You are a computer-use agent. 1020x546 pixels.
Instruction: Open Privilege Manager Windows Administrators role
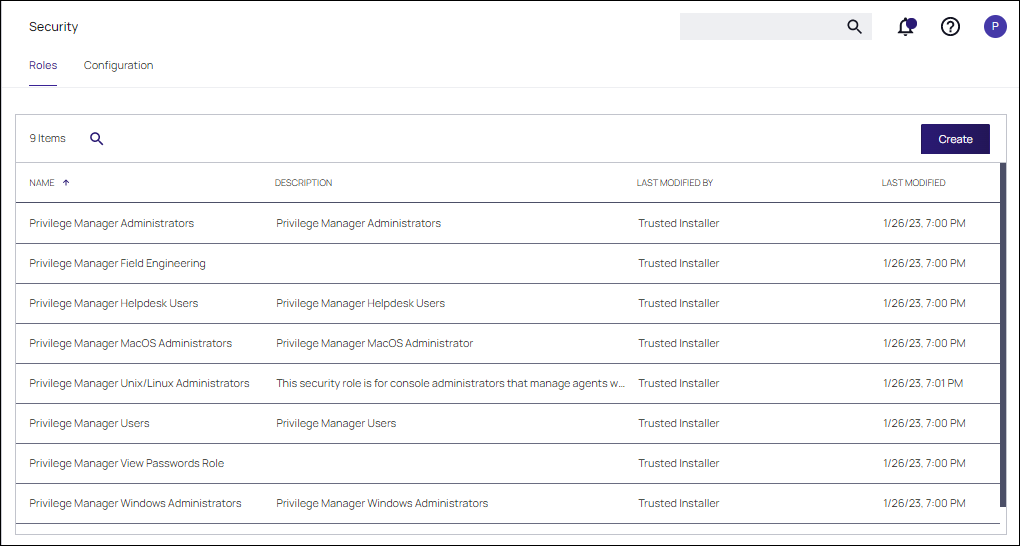tap(135, 503)
